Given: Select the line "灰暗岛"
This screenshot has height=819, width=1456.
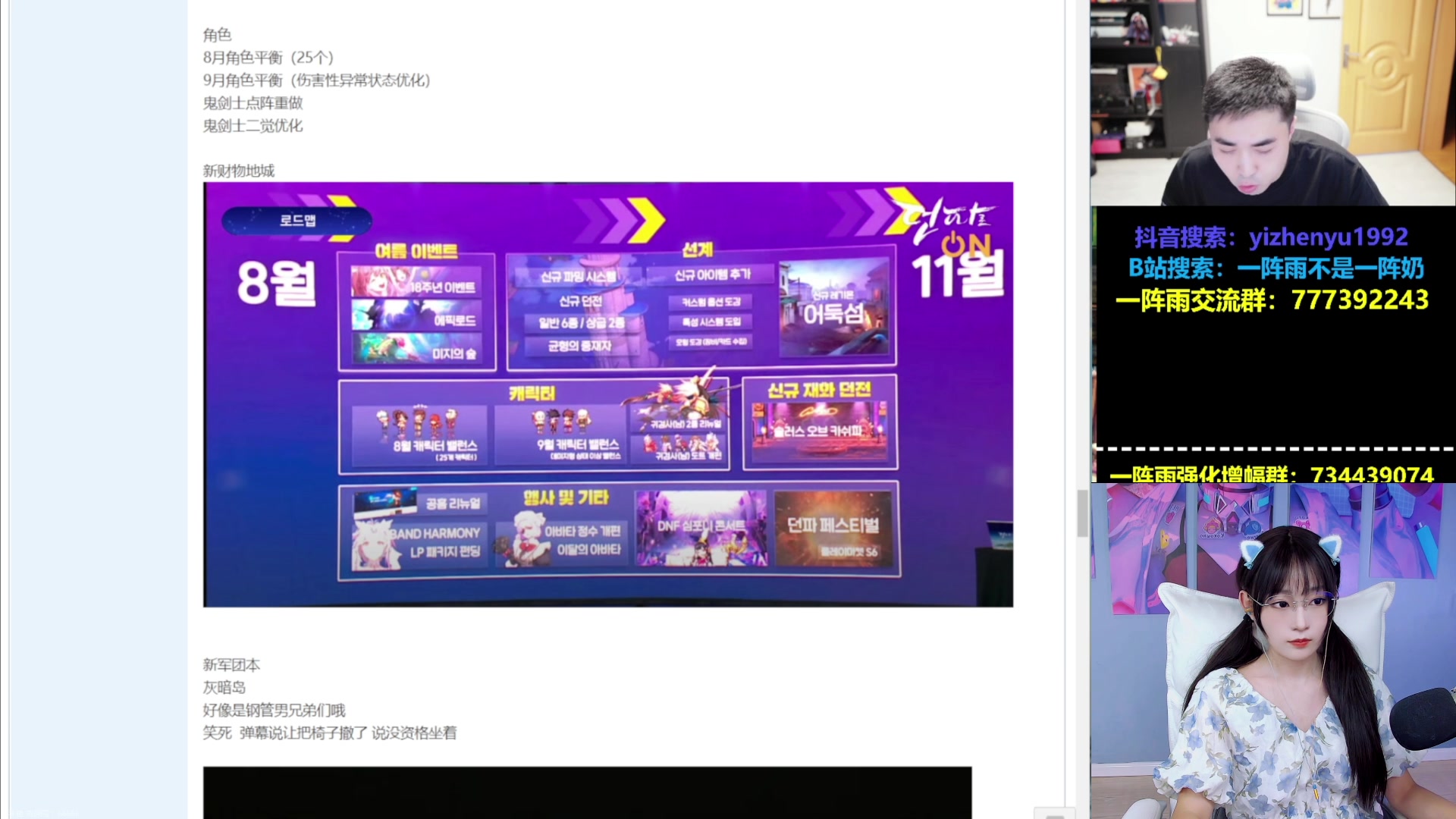Looking at the screenshot, I should point(224,688).
